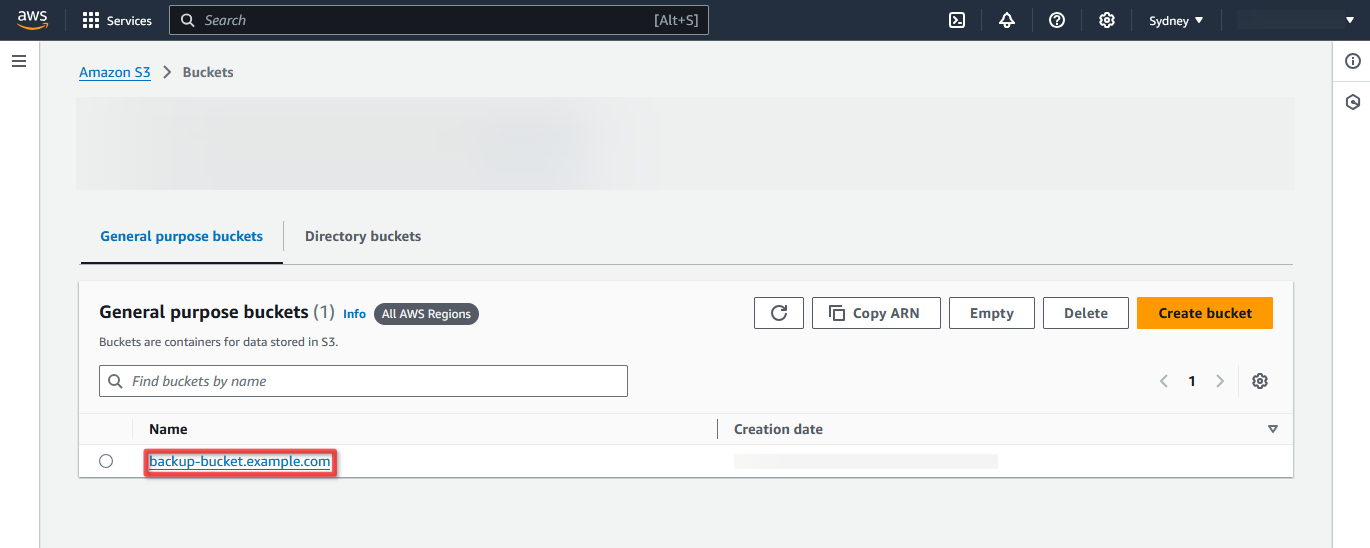Open the AWS console home logo
This screenshot has height=548, width=1370.
33,20
